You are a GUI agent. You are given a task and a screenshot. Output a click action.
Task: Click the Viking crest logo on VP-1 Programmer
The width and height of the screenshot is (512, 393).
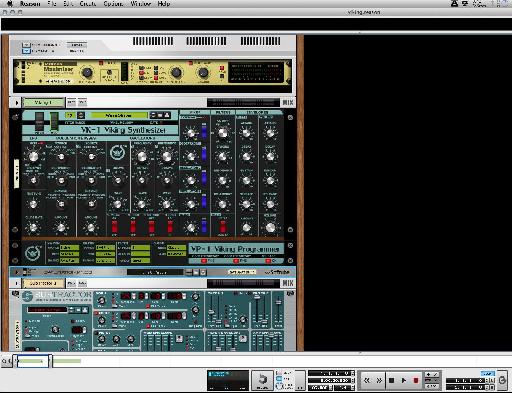tap(33, 253)
